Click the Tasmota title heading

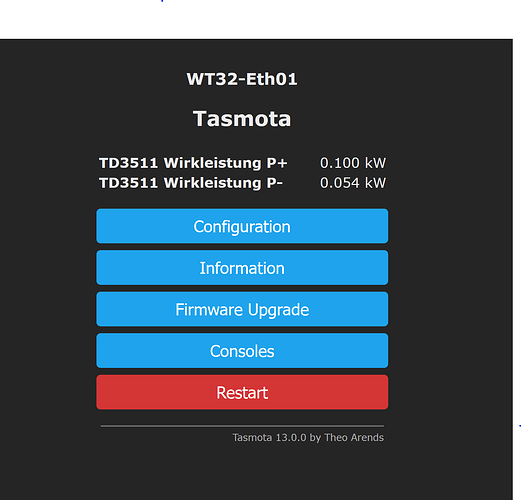click(x=242, y=119)
